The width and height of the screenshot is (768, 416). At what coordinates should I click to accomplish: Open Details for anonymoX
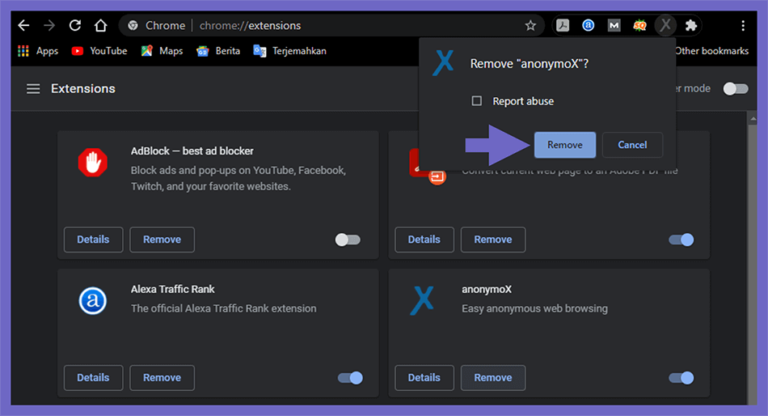(424, 378)
